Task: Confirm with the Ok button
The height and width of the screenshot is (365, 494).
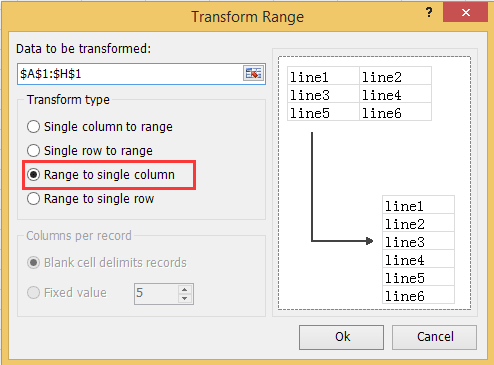Action: coord(341,337)
